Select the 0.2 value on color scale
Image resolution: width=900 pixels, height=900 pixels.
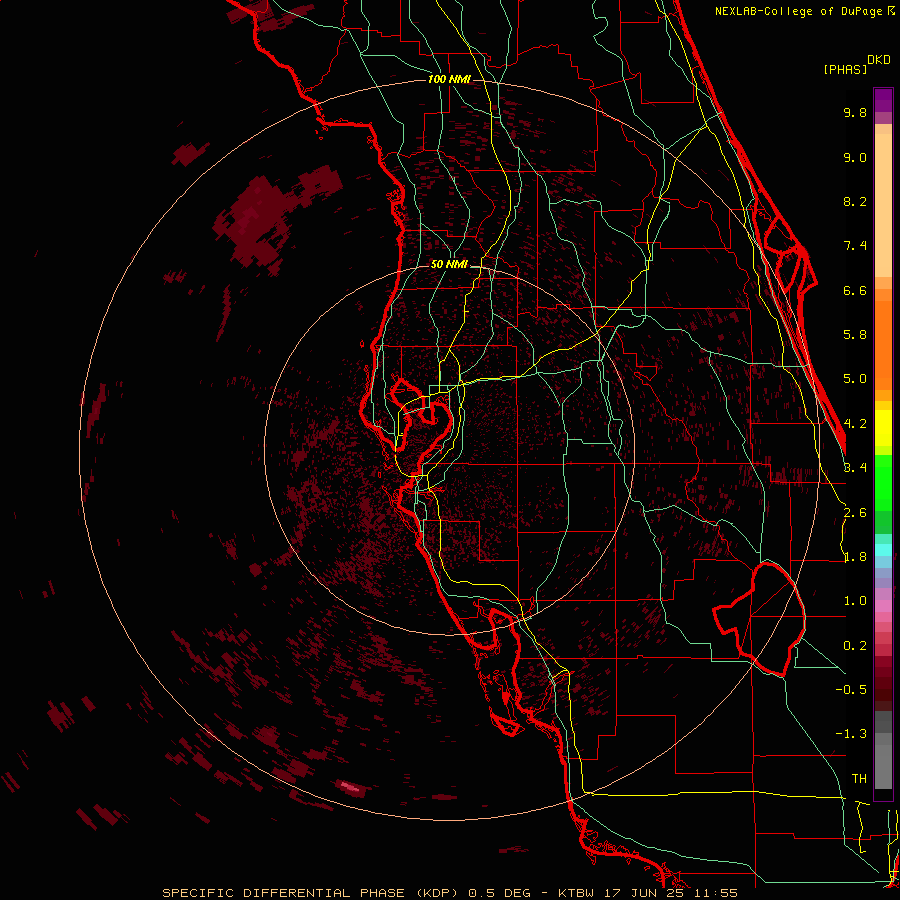855,646
